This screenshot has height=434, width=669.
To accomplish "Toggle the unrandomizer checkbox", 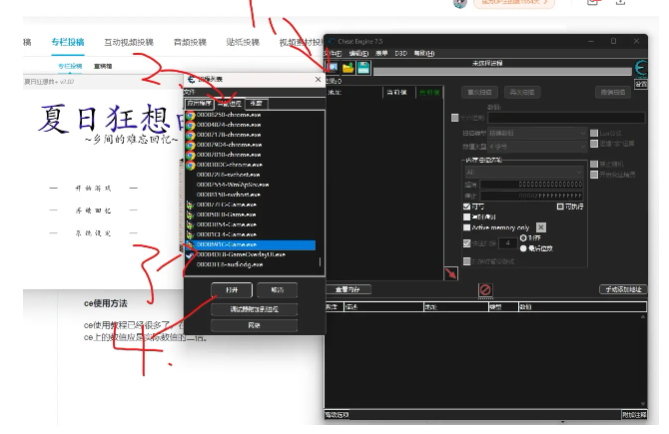I will [x=594, y=164].
